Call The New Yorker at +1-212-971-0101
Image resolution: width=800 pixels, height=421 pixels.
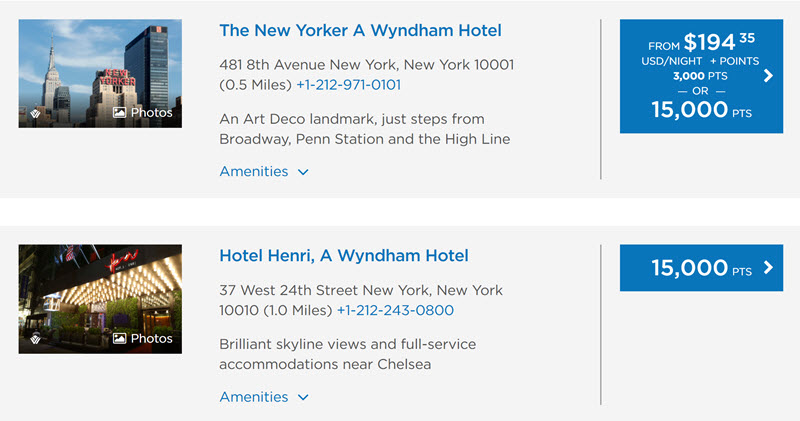click(348, 85)
